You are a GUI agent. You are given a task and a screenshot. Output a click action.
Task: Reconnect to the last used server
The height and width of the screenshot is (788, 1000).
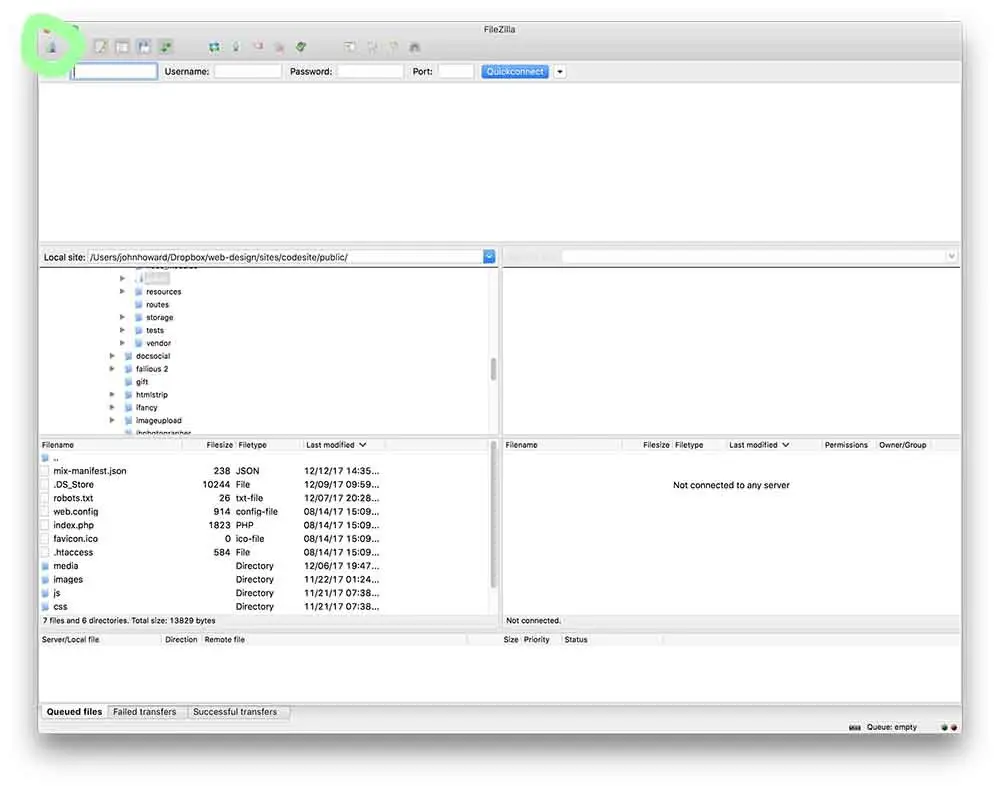pos(301,47)
